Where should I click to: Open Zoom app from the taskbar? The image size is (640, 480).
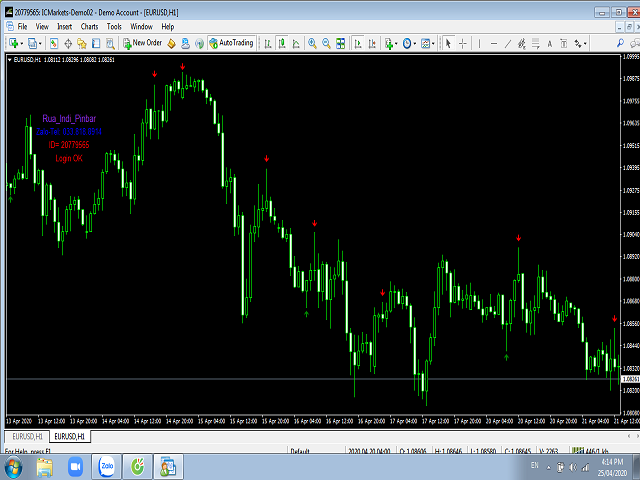click(105, 465)
